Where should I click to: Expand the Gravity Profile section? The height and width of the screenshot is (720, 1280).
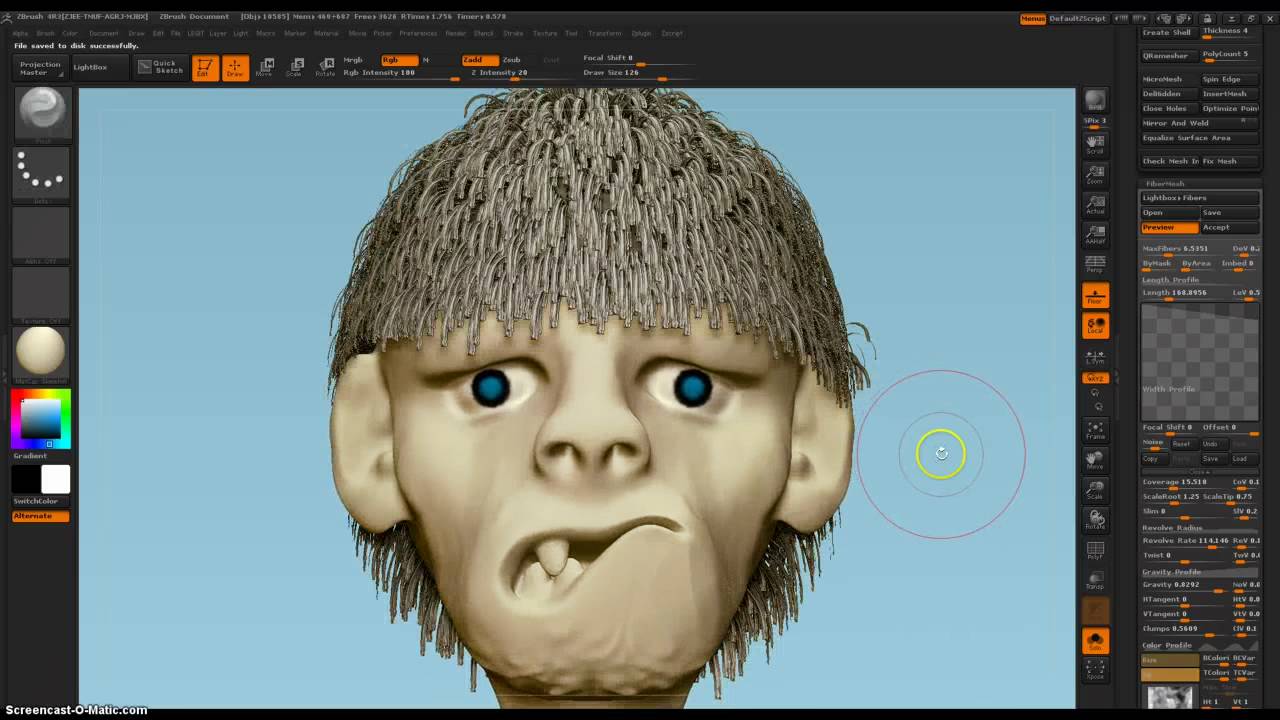(1171, 572)
